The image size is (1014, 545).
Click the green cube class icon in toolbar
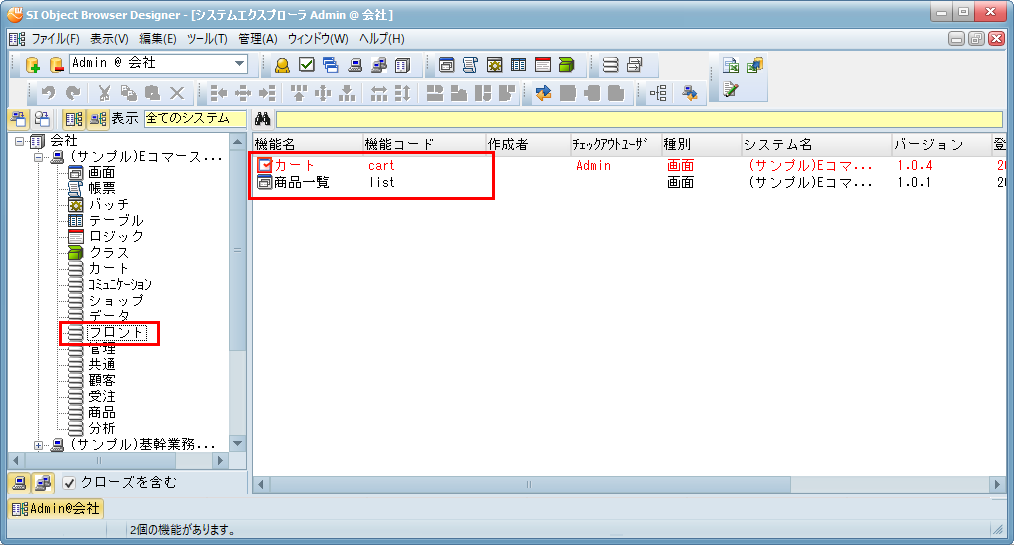point(567,66)
